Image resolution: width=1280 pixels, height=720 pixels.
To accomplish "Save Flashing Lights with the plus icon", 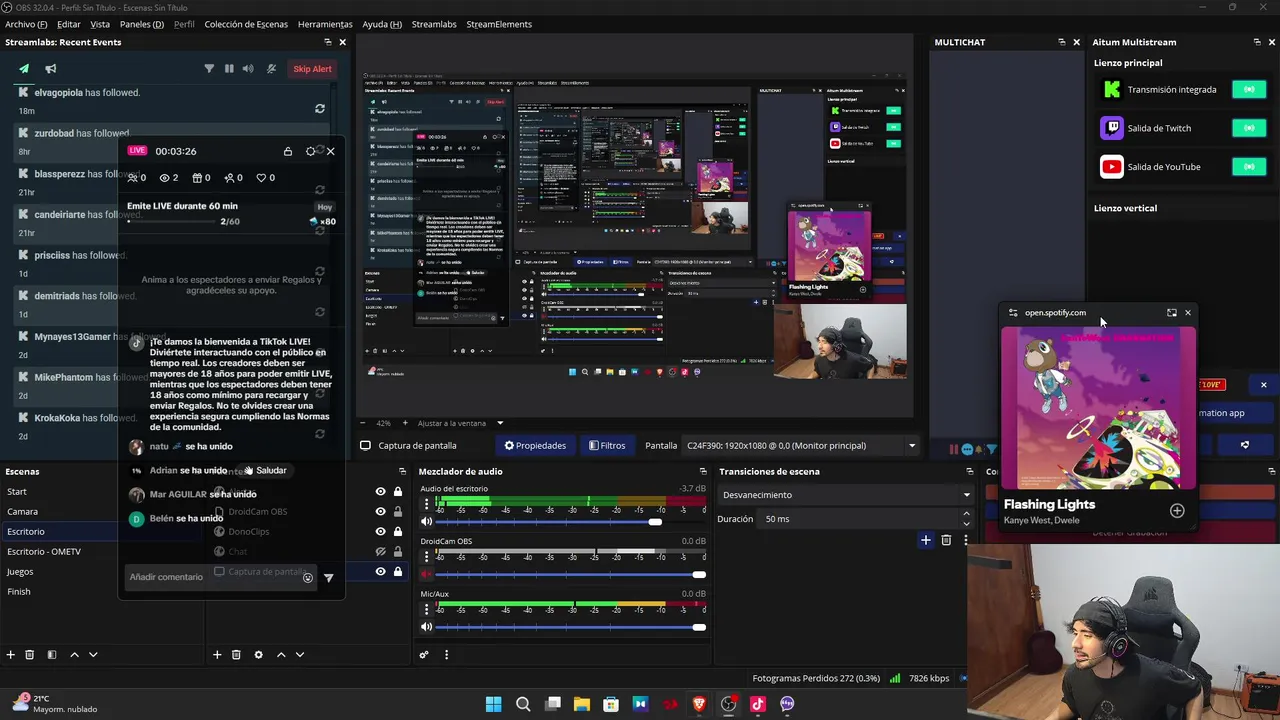I will click(x=1177, y=511).
